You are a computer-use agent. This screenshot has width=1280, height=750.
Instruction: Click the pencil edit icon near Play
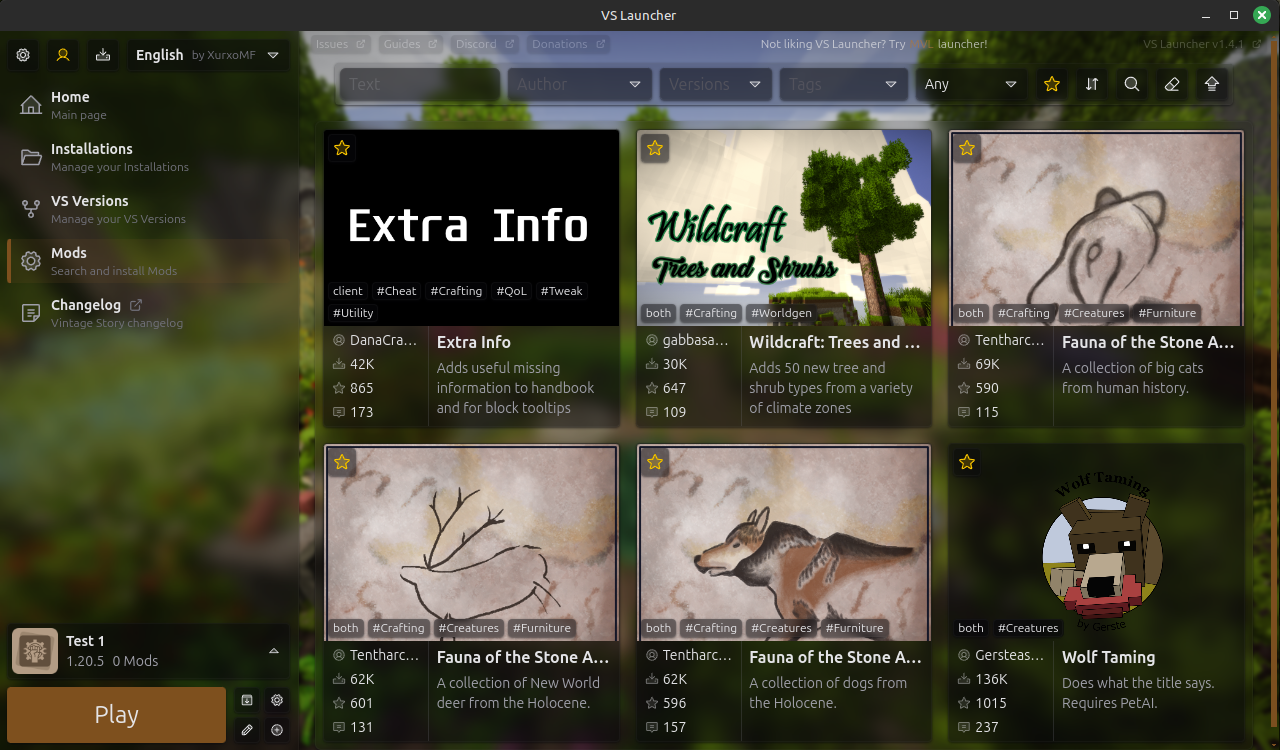coord(247,730)
